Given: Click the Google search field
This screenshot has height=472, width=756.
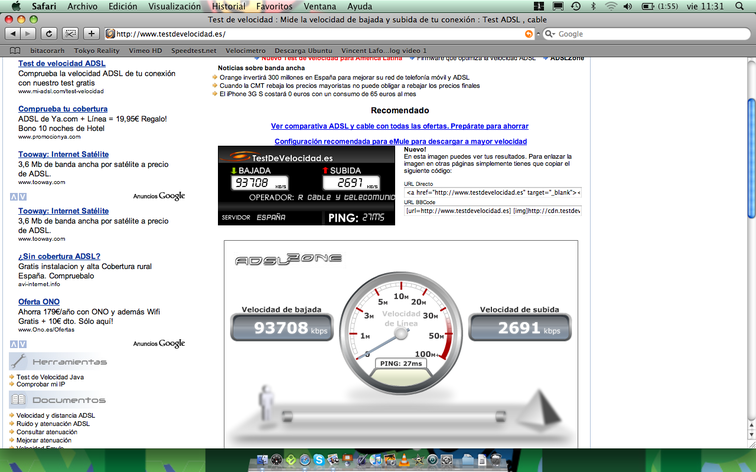Looking at the screenshot, I should (647, 34).
